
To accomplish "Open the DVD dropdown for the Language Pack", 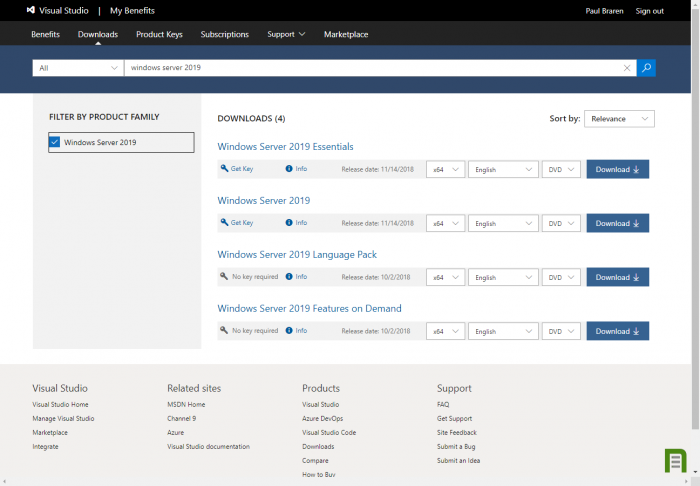I will coord(561,278).
